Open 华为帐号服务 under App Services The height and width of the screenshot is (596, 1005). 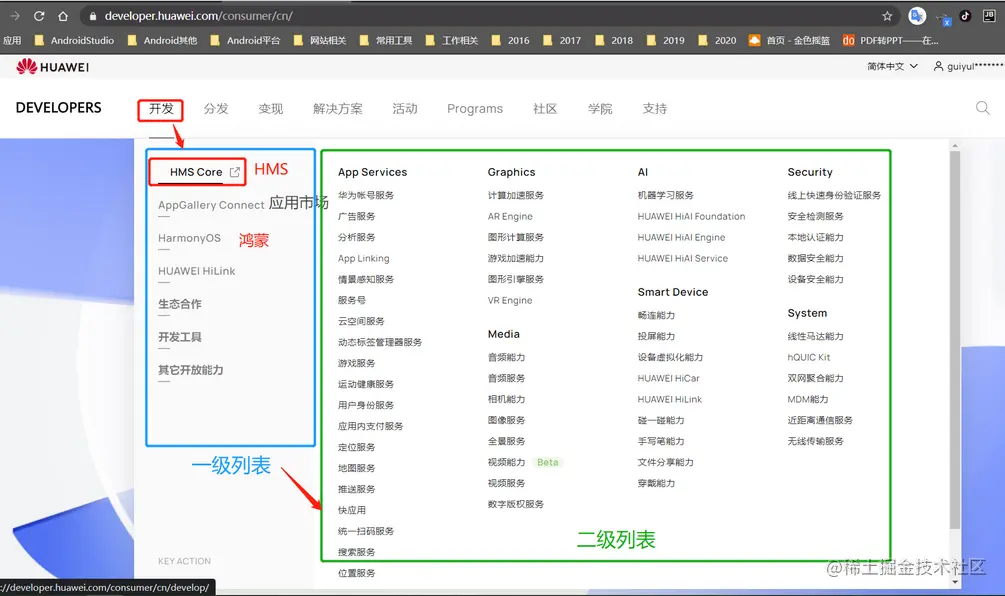tap(366, 195)
